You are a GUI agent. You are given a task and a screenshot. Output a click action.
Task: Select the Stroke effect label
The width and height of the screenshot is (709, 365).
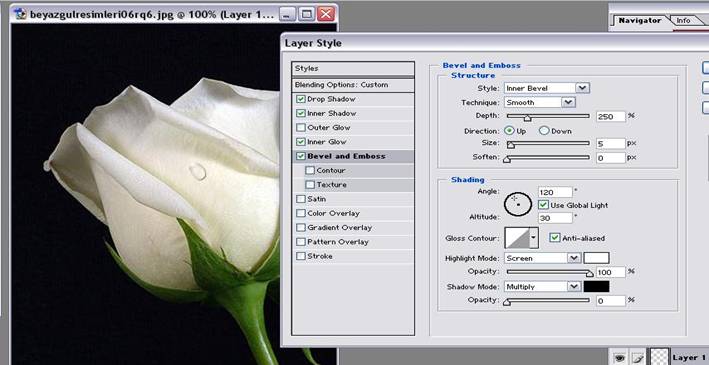(x=320, y=256)
